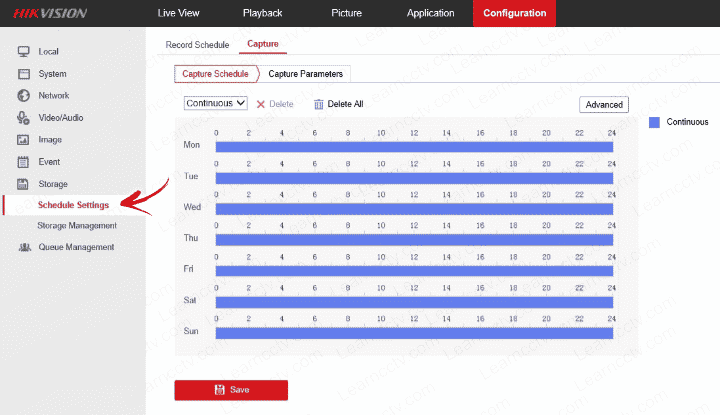Click the Queue Management people icon
The image size is (720, 415).
pos(23,247)
